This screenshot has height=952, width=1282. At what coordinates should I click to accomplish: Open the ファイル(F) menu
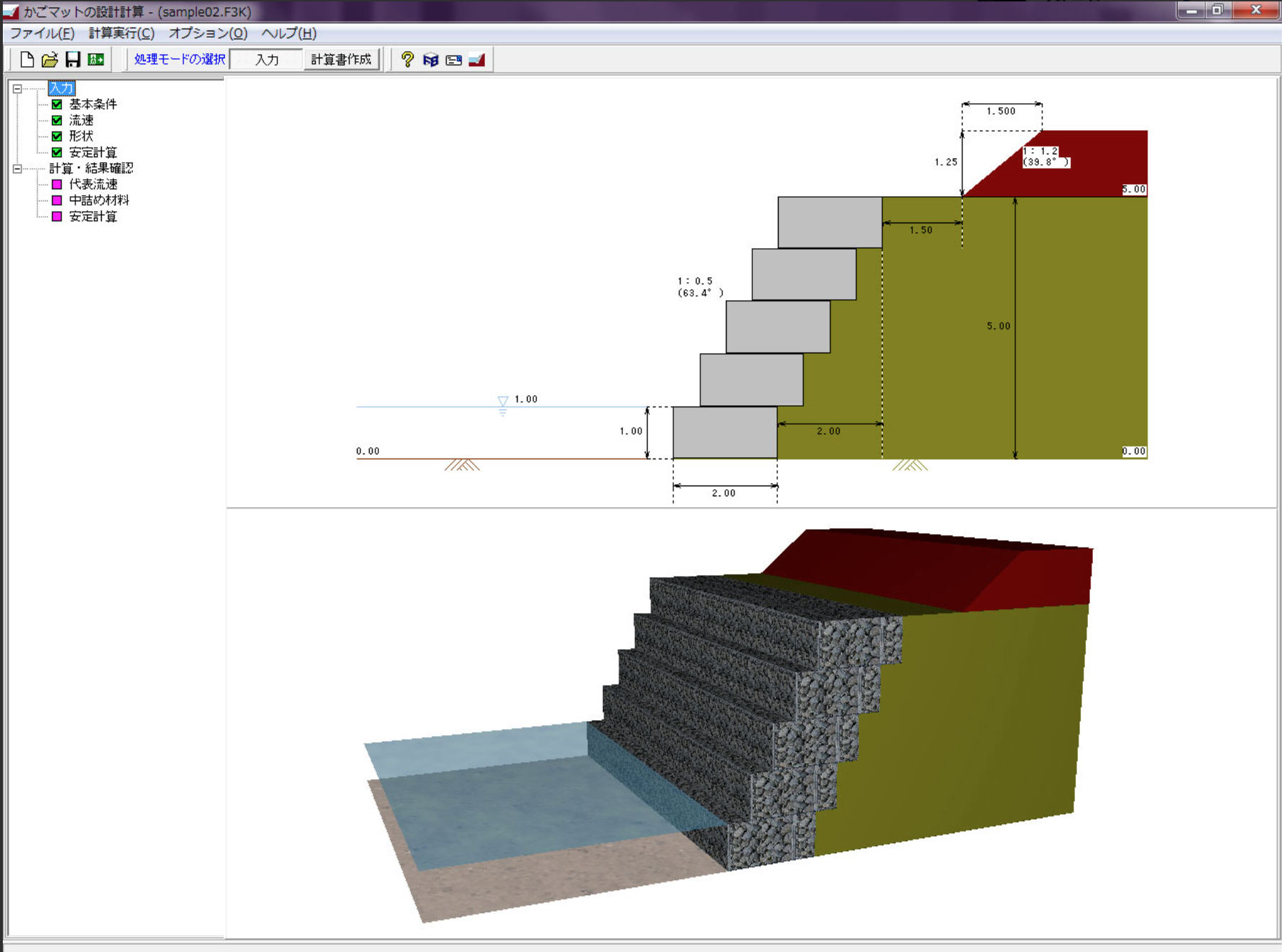point(42,33)
